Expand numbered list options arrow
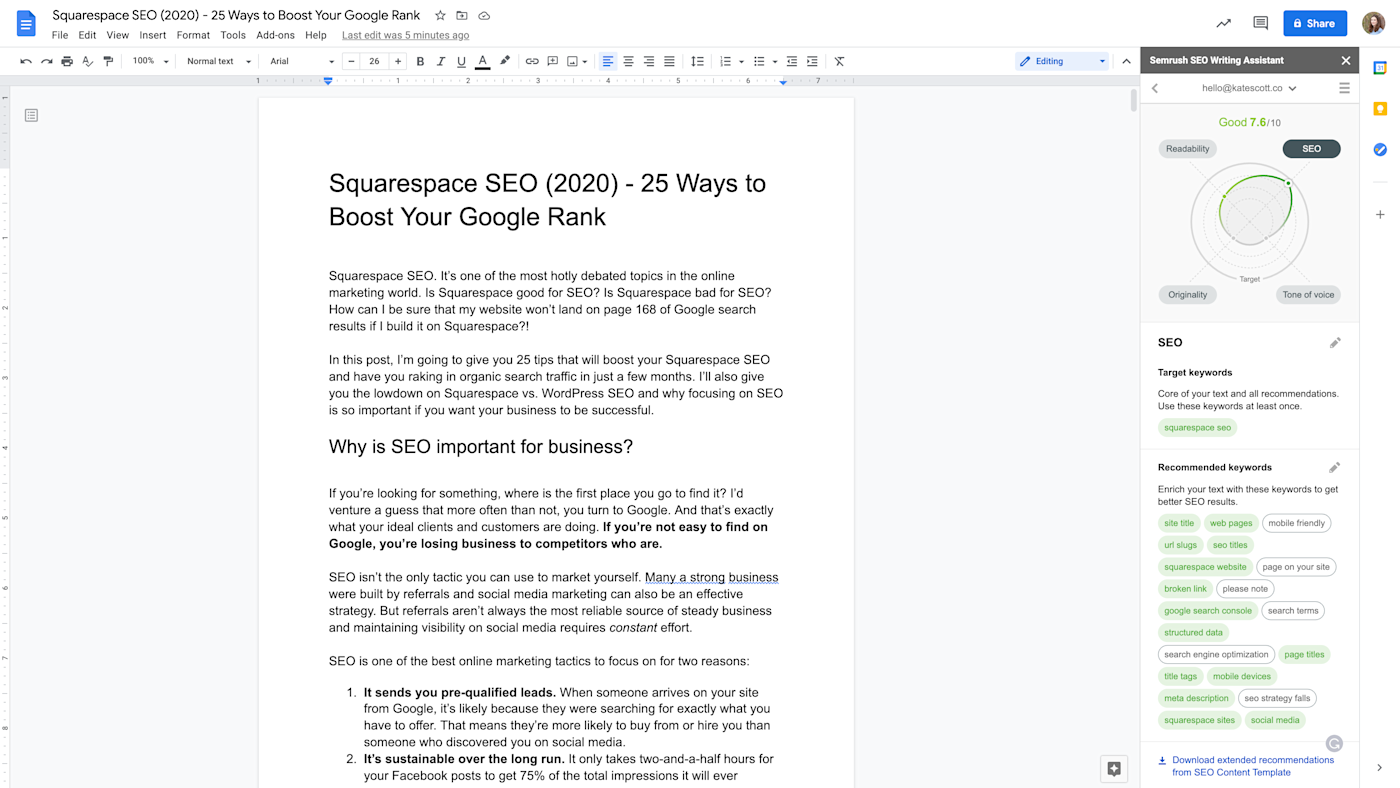Viewport: 1400px width, 788px height. pos(741,61)
